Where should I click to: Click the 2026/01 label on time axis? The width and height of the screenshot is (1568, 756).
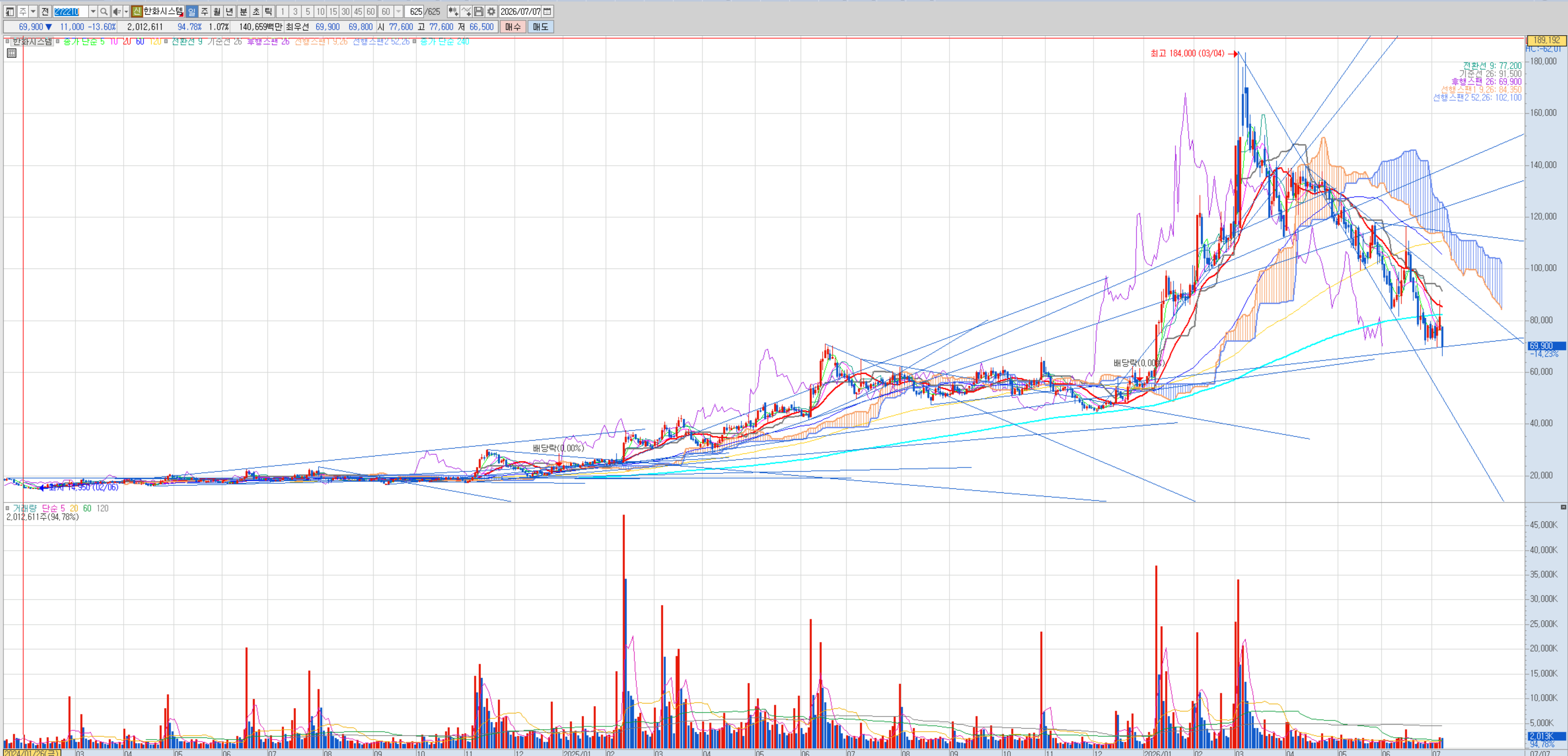[1157, 753]
